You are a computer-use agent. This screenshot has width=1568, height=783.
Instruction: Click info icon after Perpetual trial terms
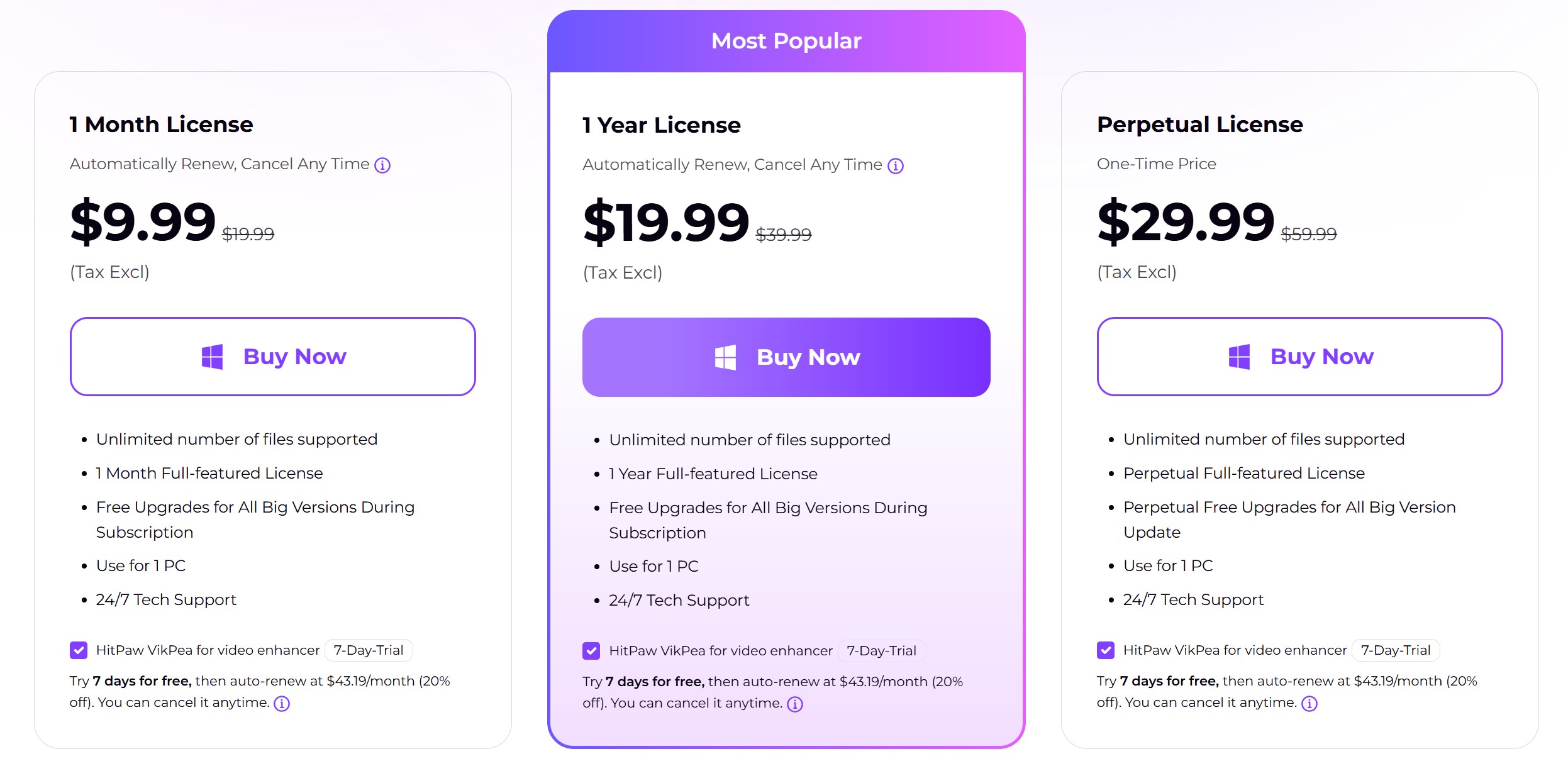[1309, 704]
